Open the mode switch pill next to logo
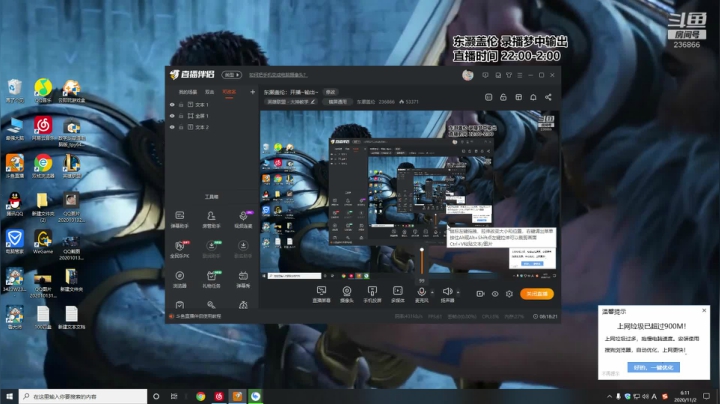 (x=231, y=75)
